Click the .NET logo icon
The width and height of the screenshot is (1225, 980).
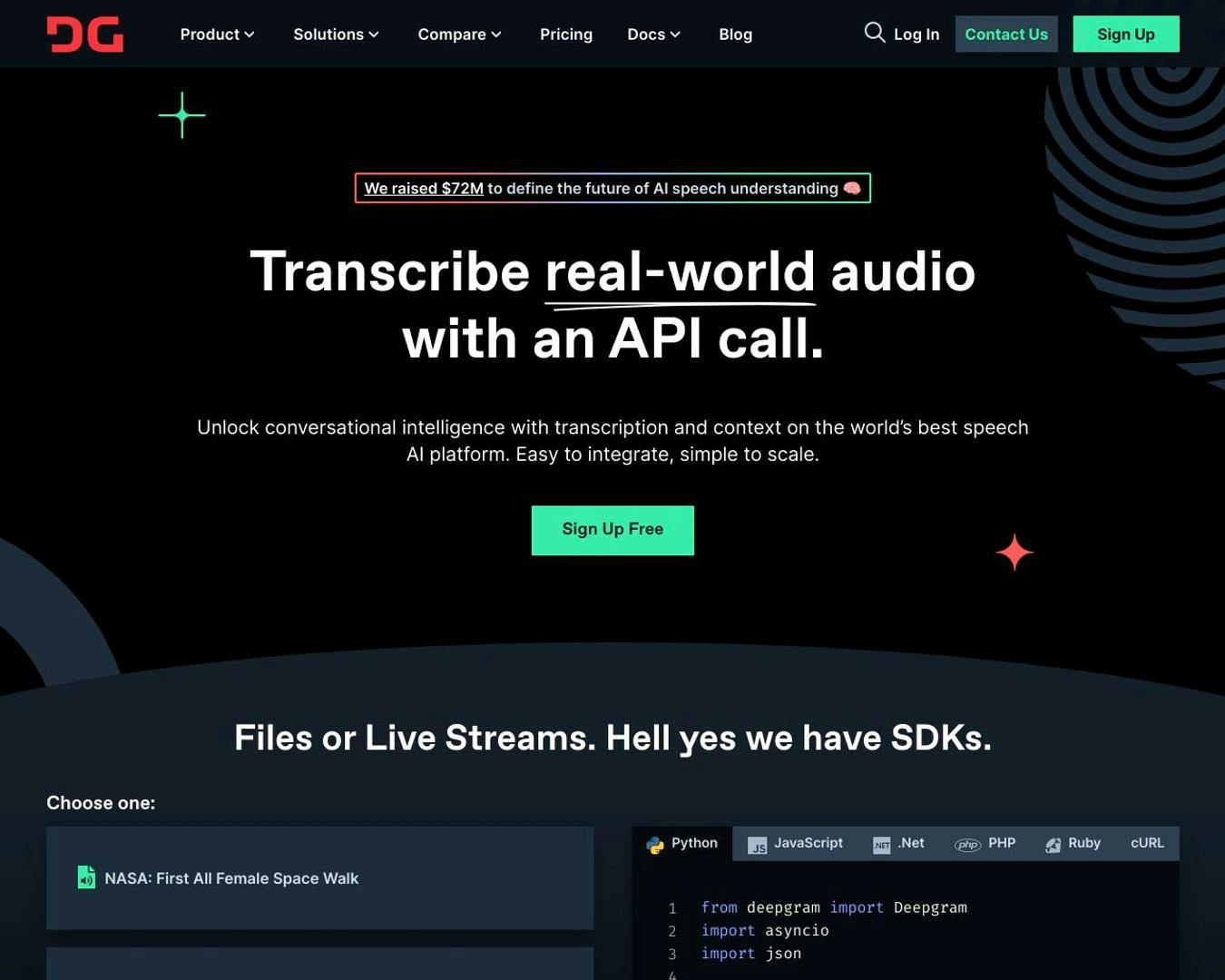881,845
